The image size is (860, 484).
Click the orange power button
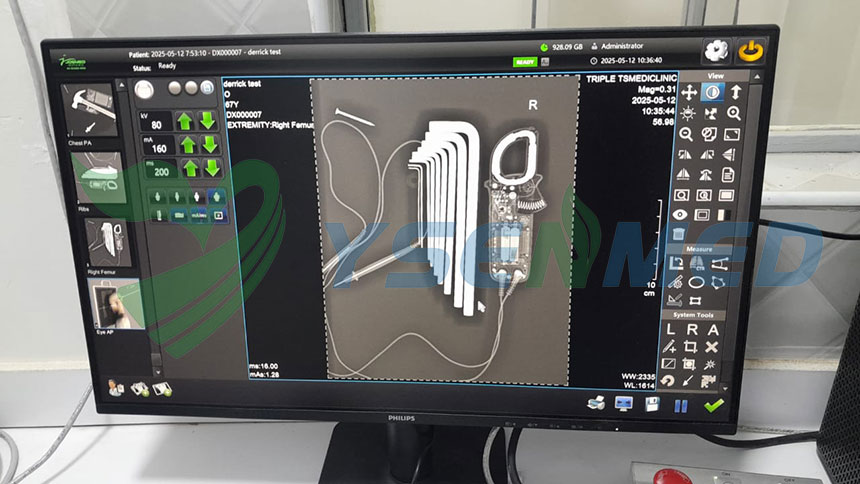point(747,50)
